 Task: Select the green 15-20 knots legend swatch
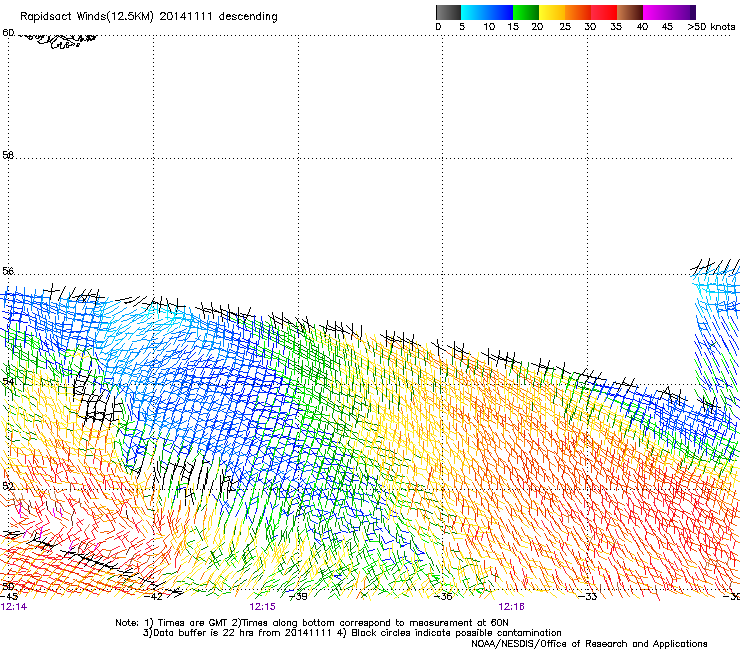pos(526,12)
